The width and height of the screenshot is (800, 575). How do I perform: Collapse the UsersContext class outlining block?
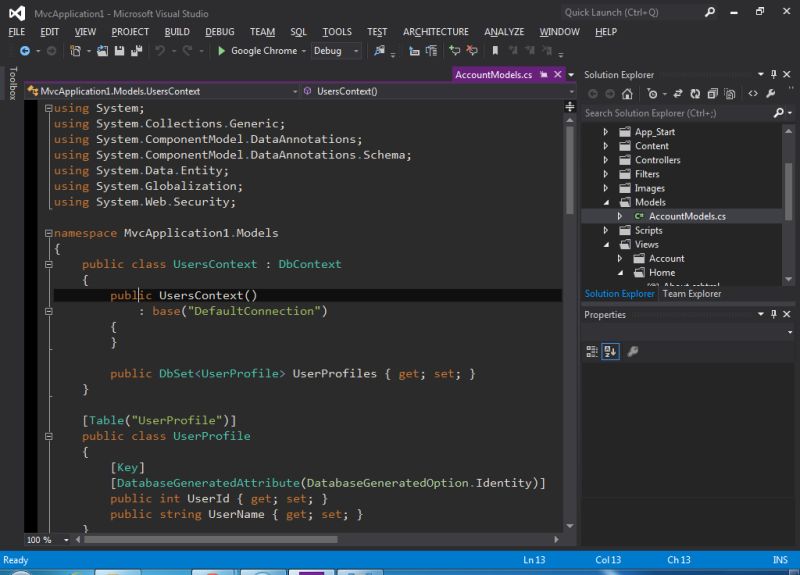point(48,264)
